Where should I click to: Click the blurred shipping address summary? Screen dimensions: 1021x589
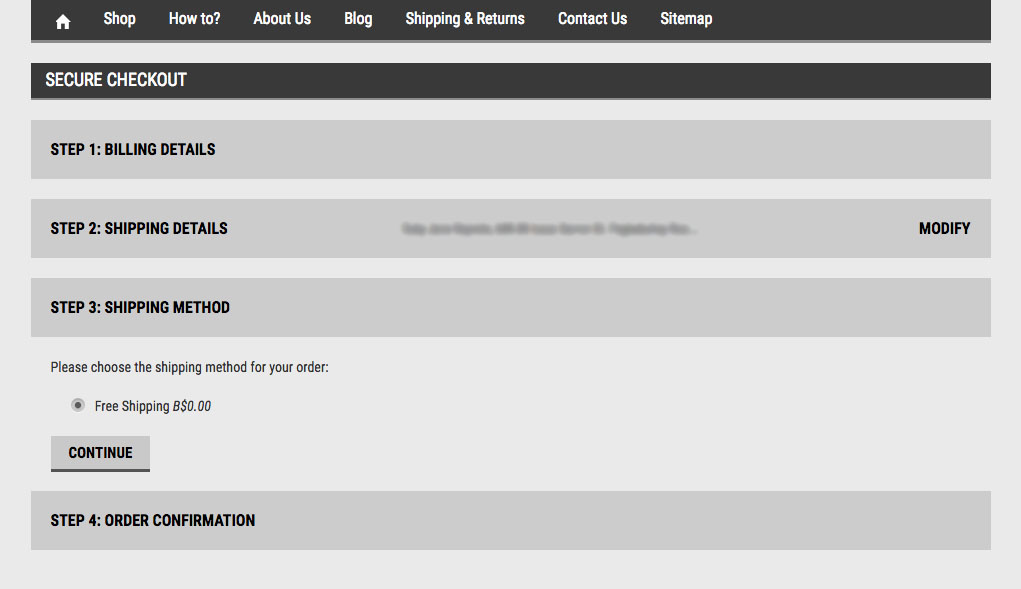coord(548,229)
